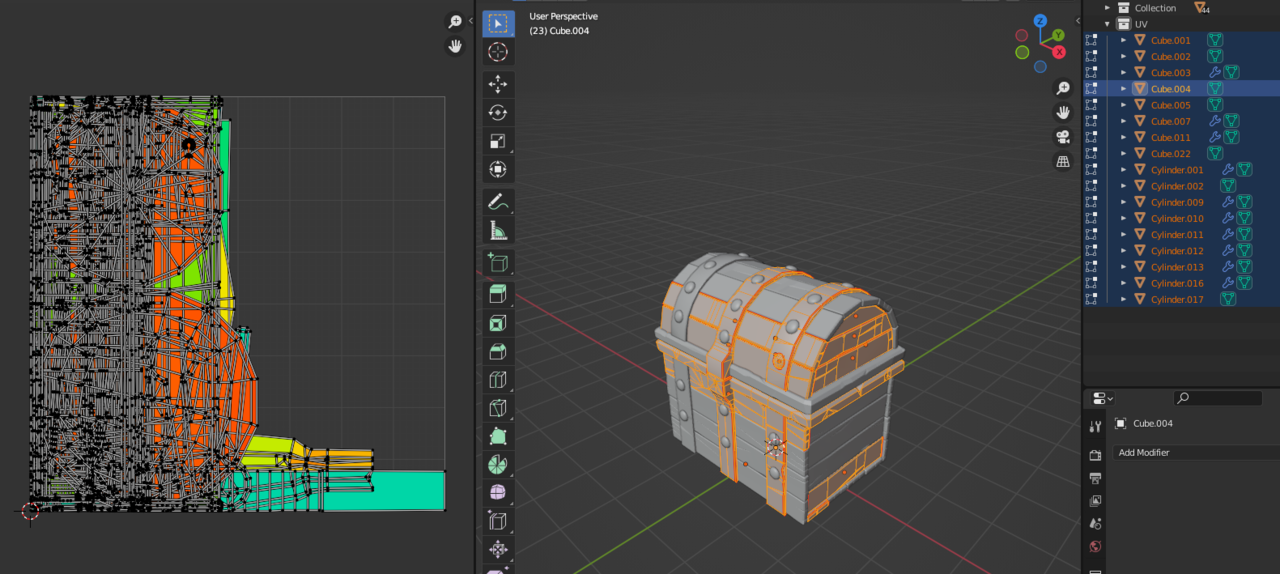
Task: Activate the Measure tool
Action: click(x=498, y=231)
